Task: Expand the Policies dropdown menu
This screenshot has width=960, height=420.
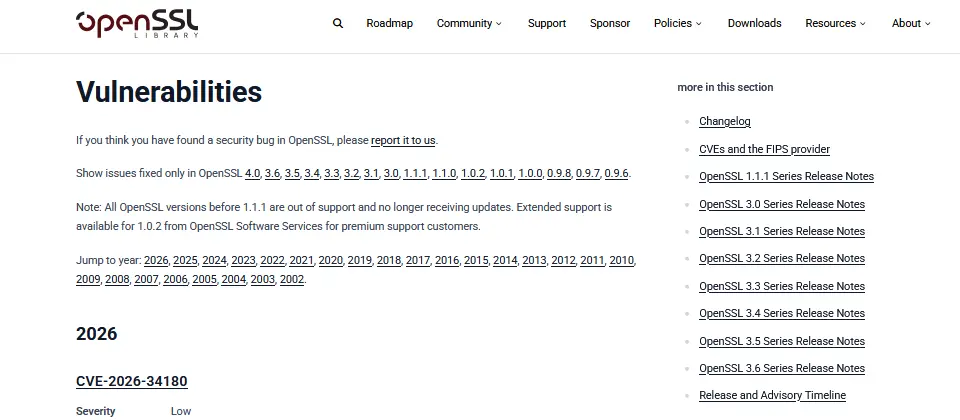Action: (678, 23)
